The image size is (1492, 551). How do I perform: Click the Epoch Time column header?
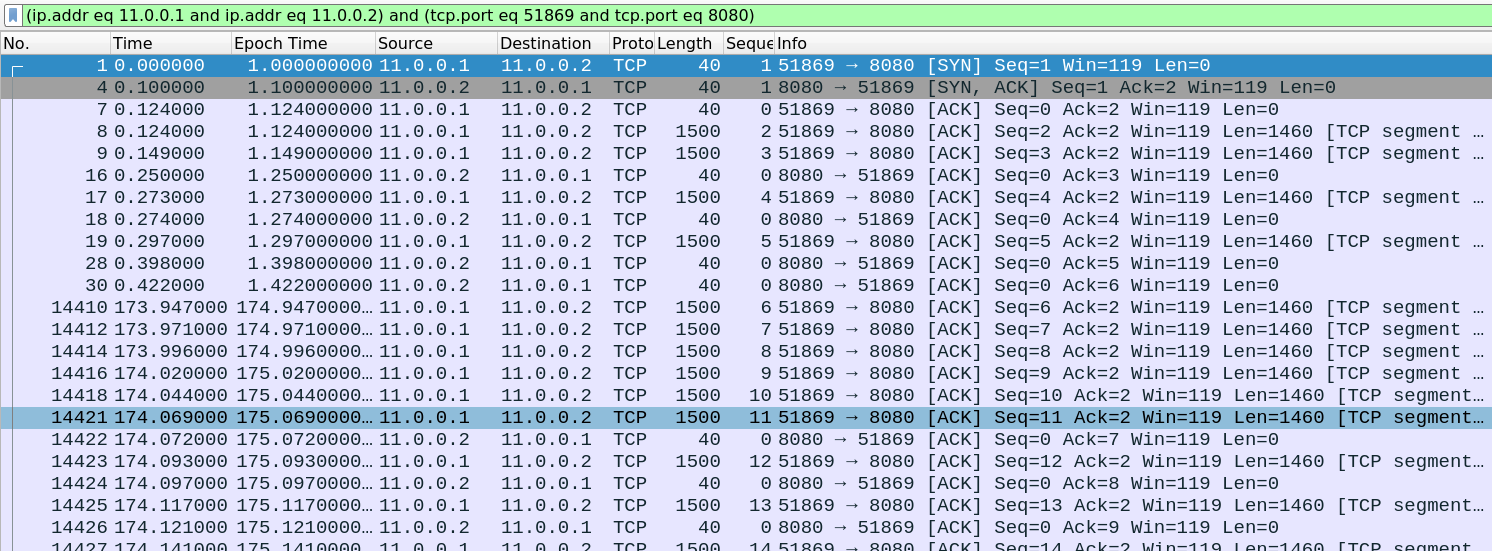click(303, 43)
